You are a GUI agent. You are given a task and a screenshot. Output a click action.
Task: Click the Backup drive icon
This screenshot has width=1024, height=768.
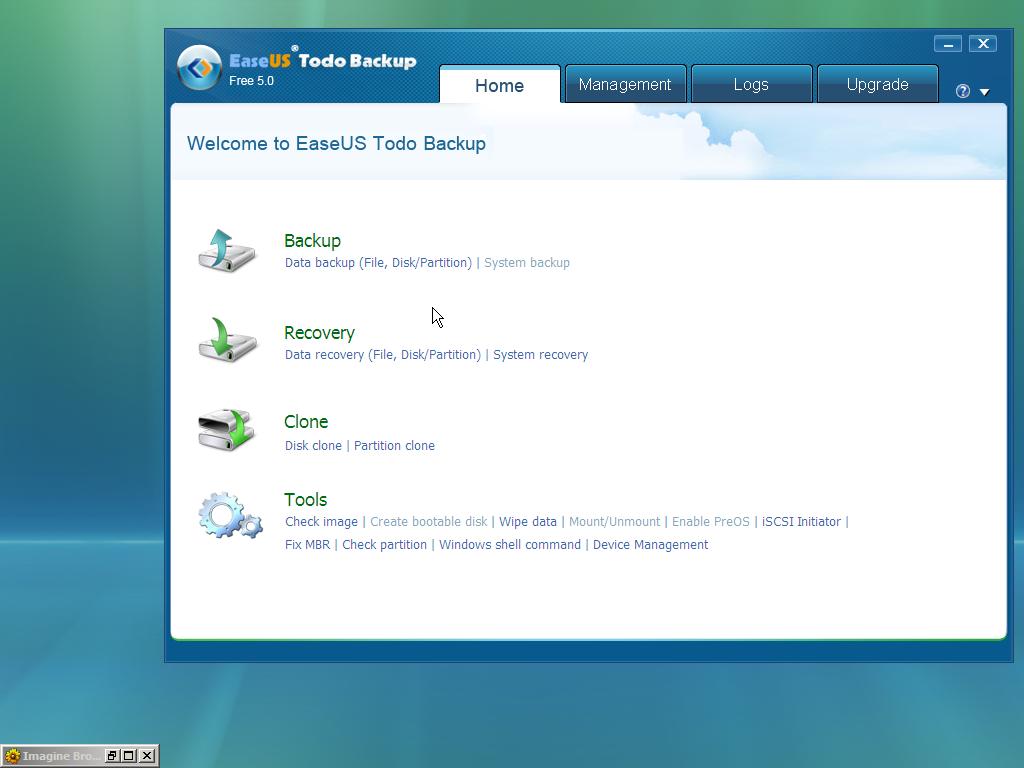[x=227, y=251]
